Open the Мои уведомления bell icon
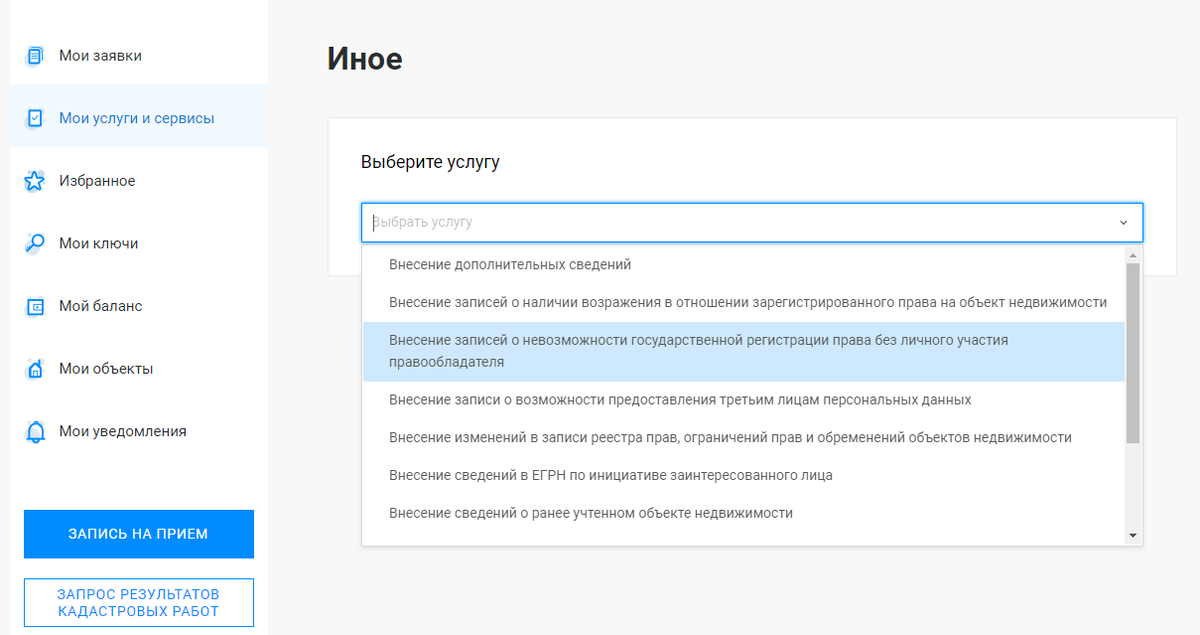This screenshot has width=1200, height=635. [x=33, y=430]
